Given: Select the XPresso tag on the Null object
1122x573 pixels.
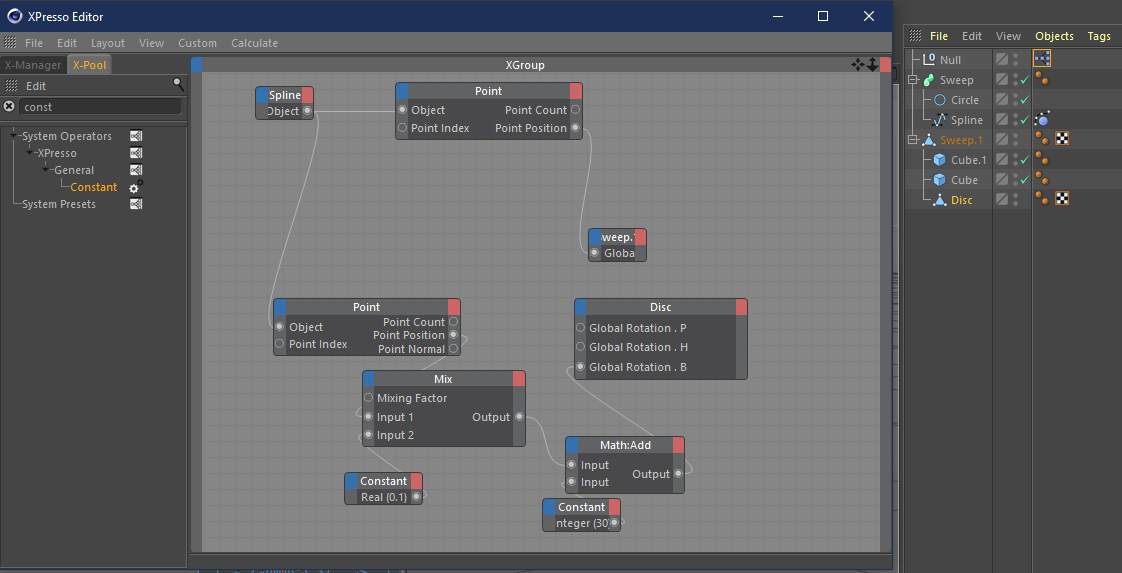Looking at the screenshot, I should pos(1042,59).
